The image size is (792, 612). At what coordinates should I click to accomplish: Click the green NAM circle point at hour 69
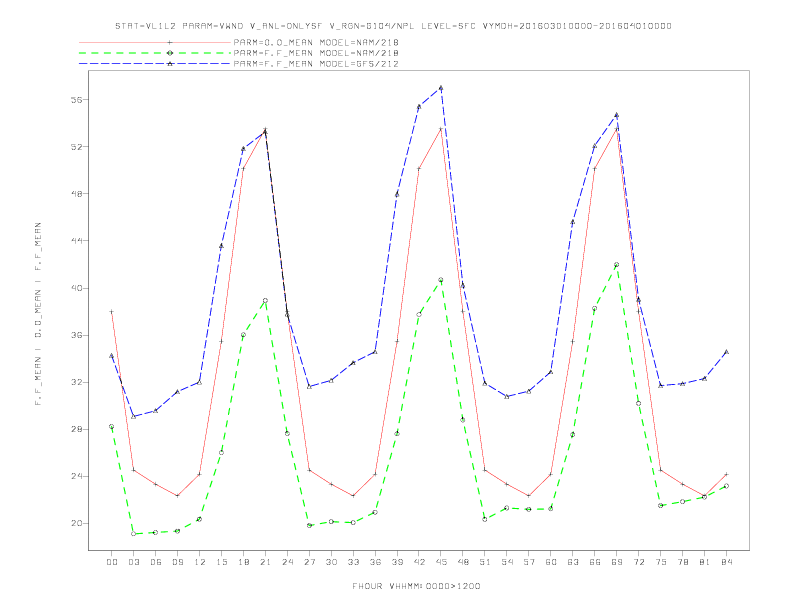[616, 265]
